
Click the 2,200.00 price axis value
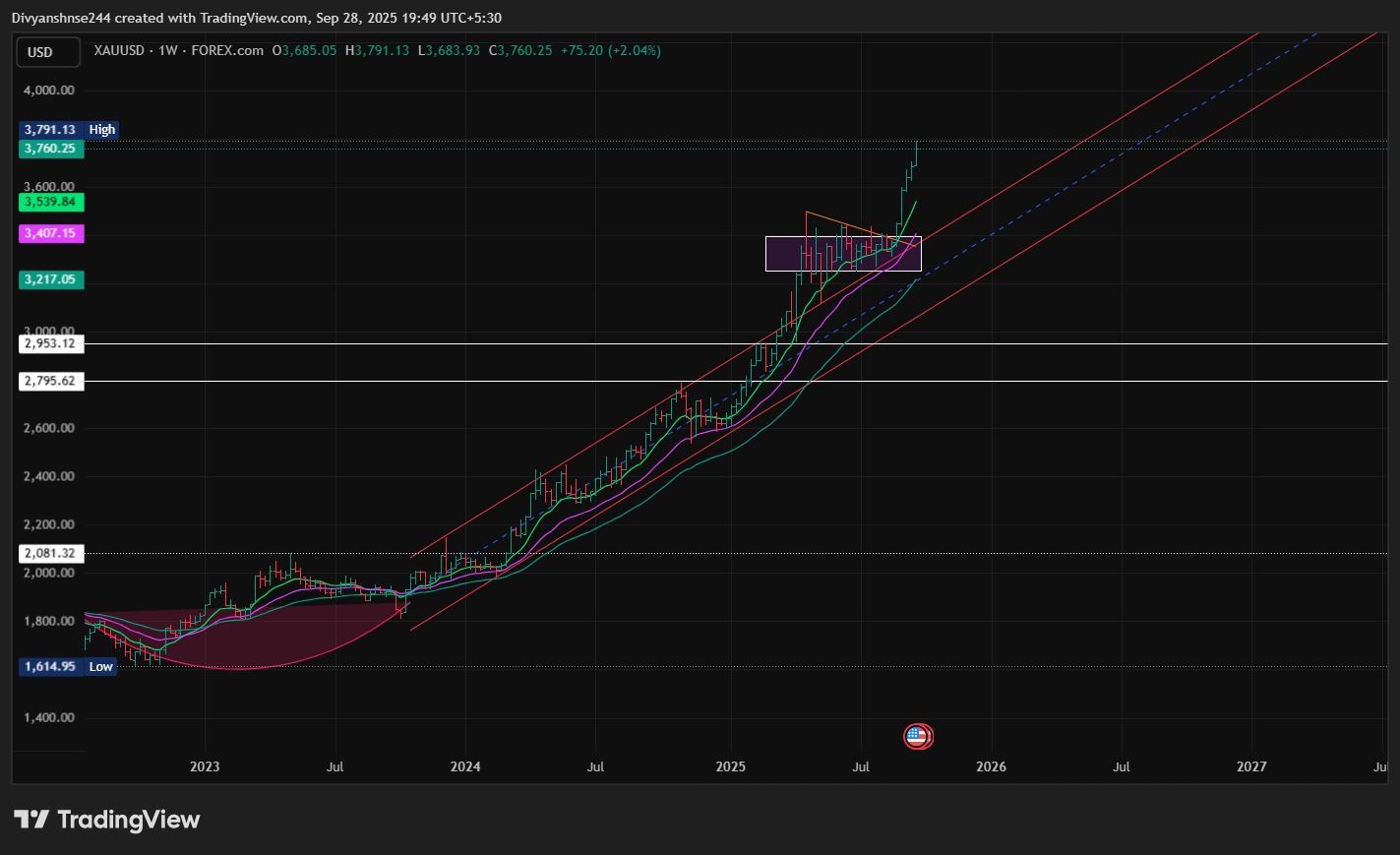[49, 524]
